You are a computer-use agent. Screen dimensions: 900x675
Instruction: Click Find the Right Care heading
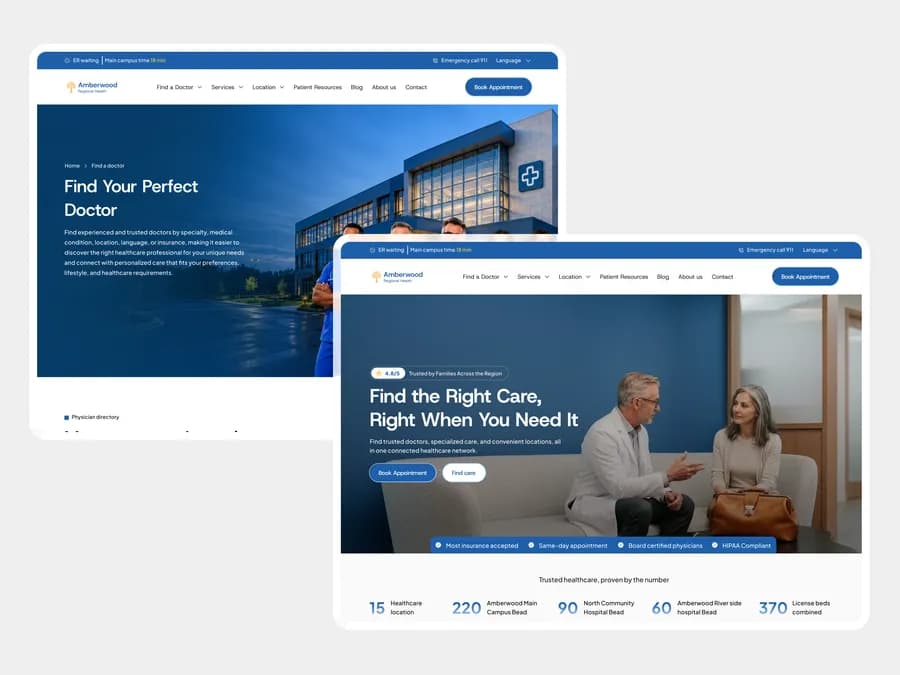474,408
